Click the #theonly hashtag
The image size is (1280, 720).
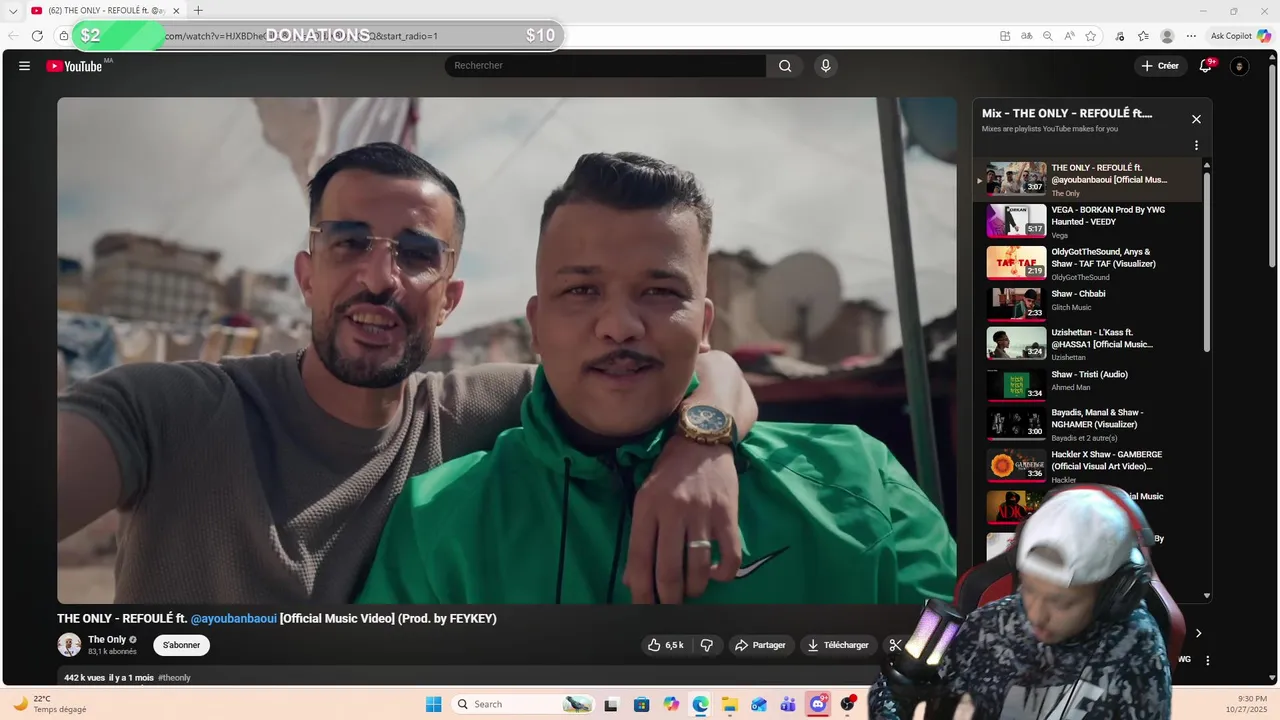point(174,678)
